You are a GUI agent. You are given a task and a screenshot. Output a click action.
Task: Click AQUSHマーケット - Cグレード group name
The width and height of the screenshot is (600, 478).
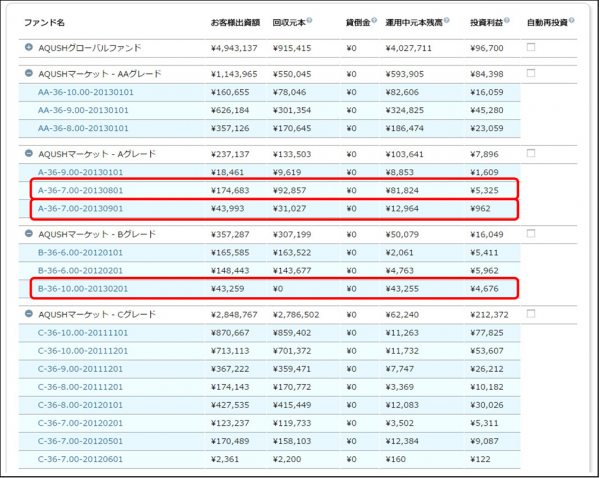click(97, 315)
